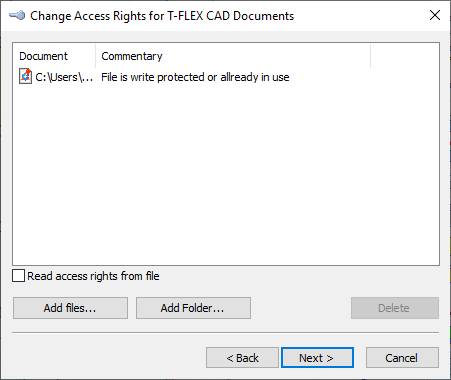
Task: Click empty area of the document list
Action: 226,173
